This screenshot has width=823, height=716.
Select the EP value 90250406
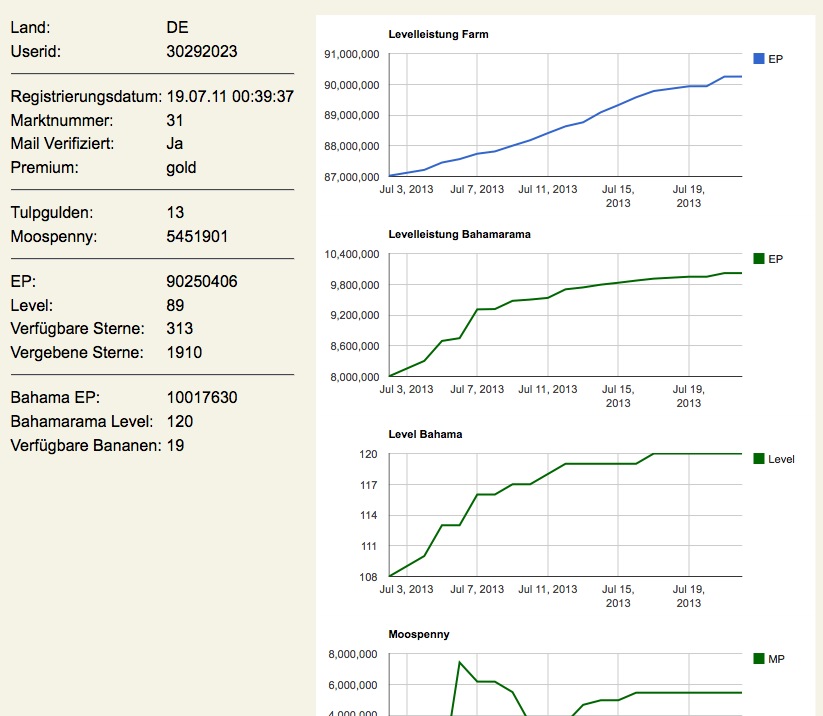click(202, 281)
